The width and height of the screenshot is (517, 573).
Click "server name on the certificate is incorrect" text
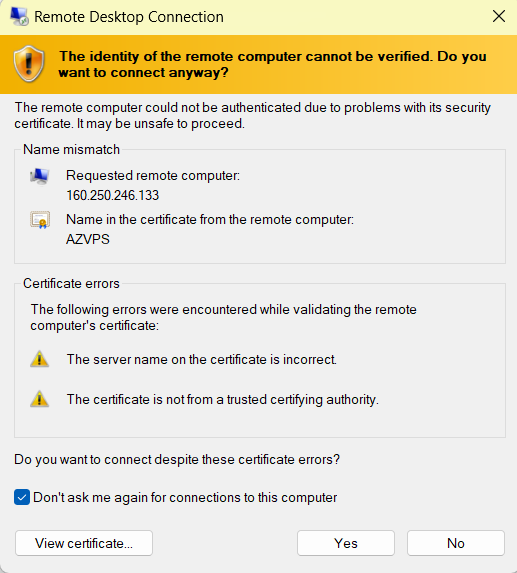point(214,359)
